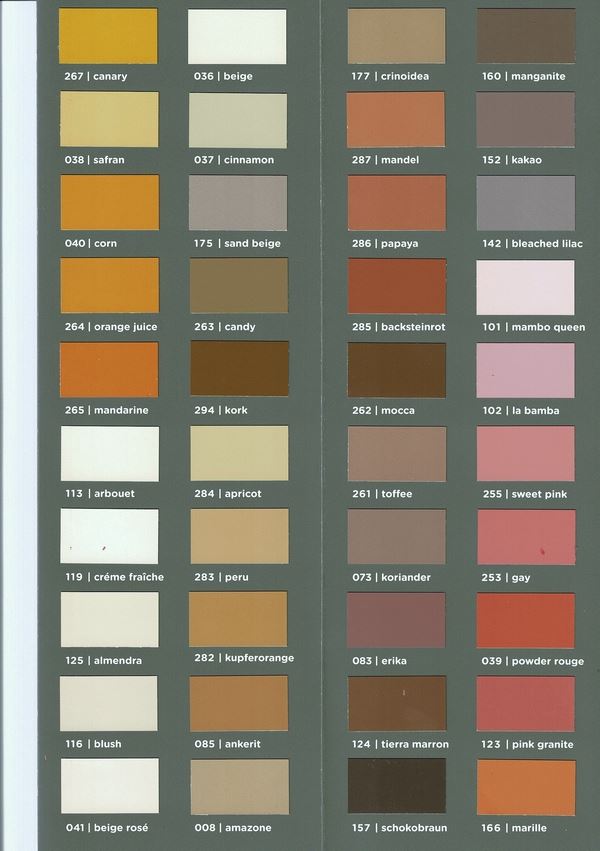The height and width of the screenshot is (851, 600).
Task: Click the 157 schokobraun dark swatch
Action: tap(396, 785)
